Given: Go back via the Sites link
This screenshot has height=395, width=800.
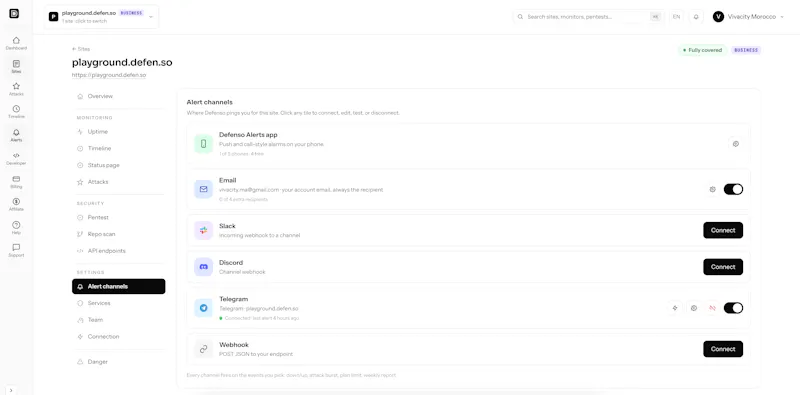Looking at the screenshot, I should [x=81, y=49].
